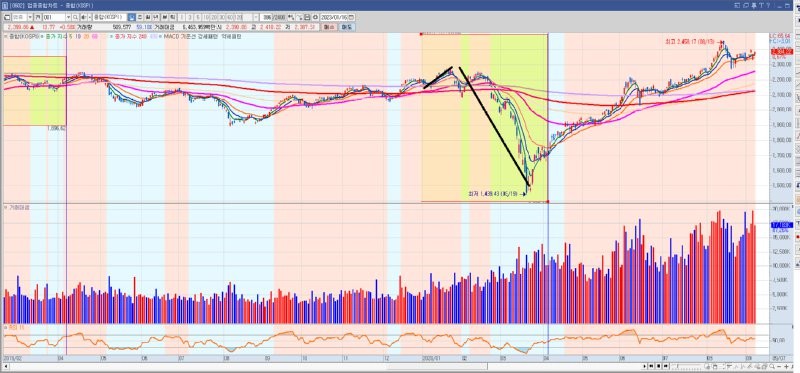Expand the code 001 dropdown arrow
This screenshot has height=373, width=800.
[x=68, y=17]
